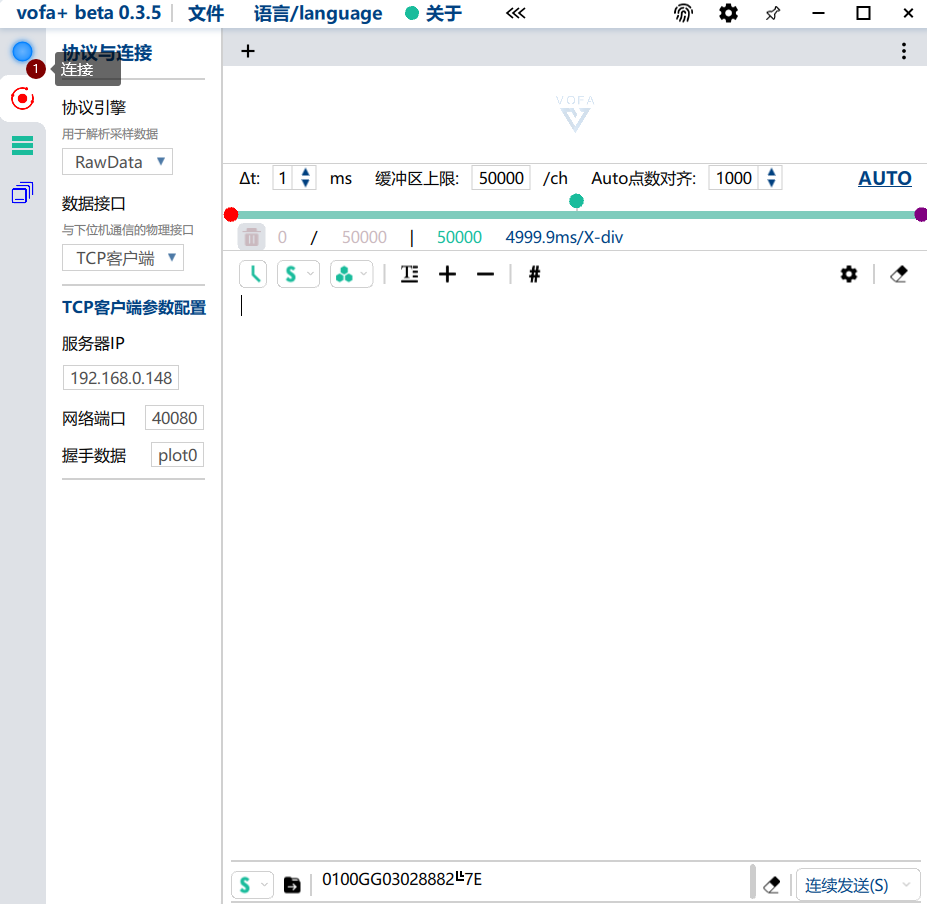Open the protocol and connection panel icon

pyautogui.click(x=22, y=98)
